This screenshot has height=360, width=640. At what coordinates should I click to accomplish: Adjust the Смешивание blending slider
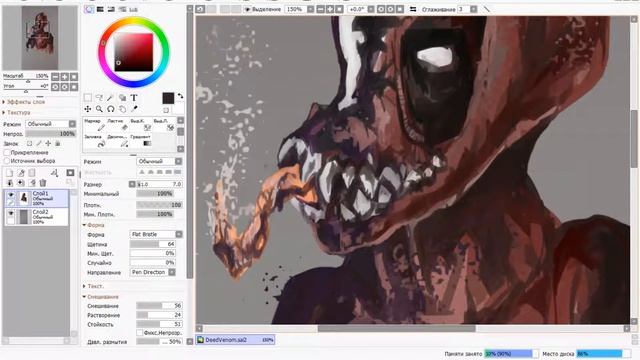[x=159, y=306]
